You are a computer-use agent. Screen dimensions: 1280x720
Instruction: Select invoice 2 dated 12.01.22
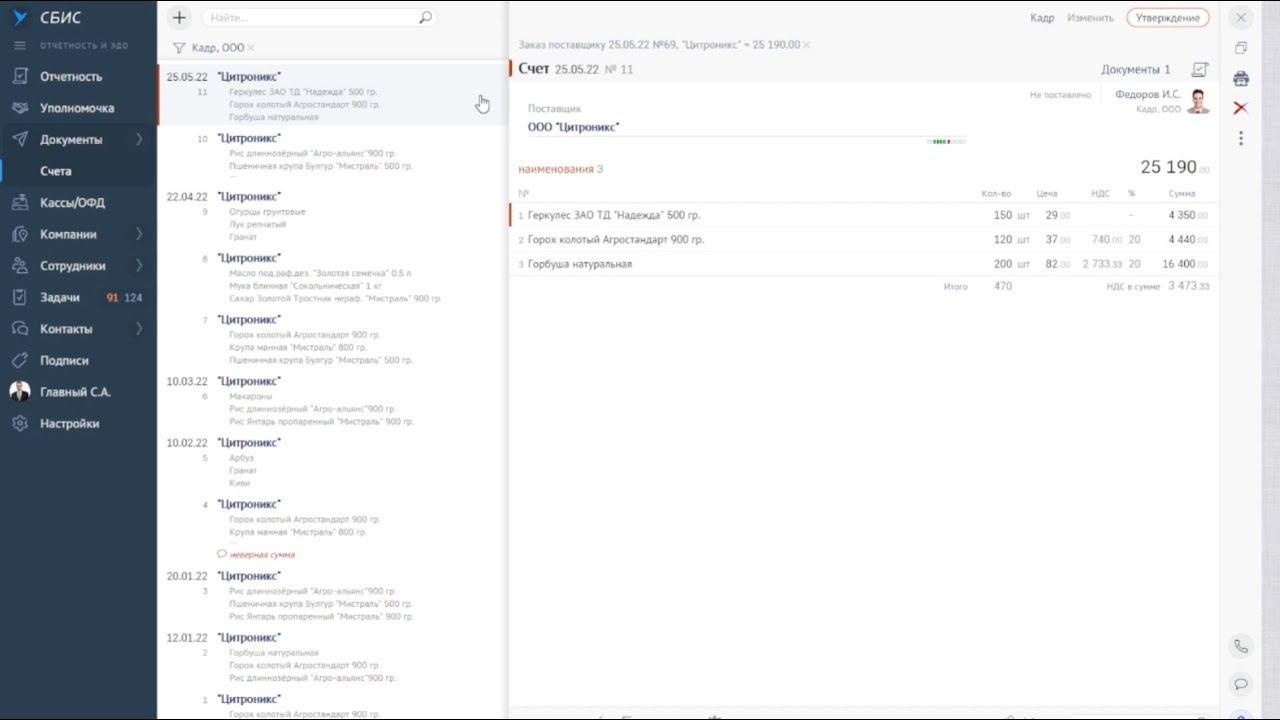[332, 658]
